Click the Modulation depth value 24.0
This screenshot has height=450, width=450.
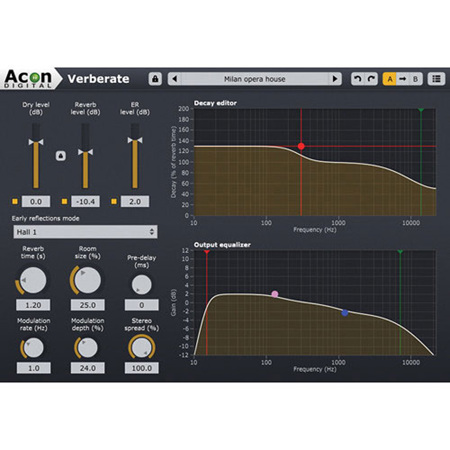click(x=88, y=368)
